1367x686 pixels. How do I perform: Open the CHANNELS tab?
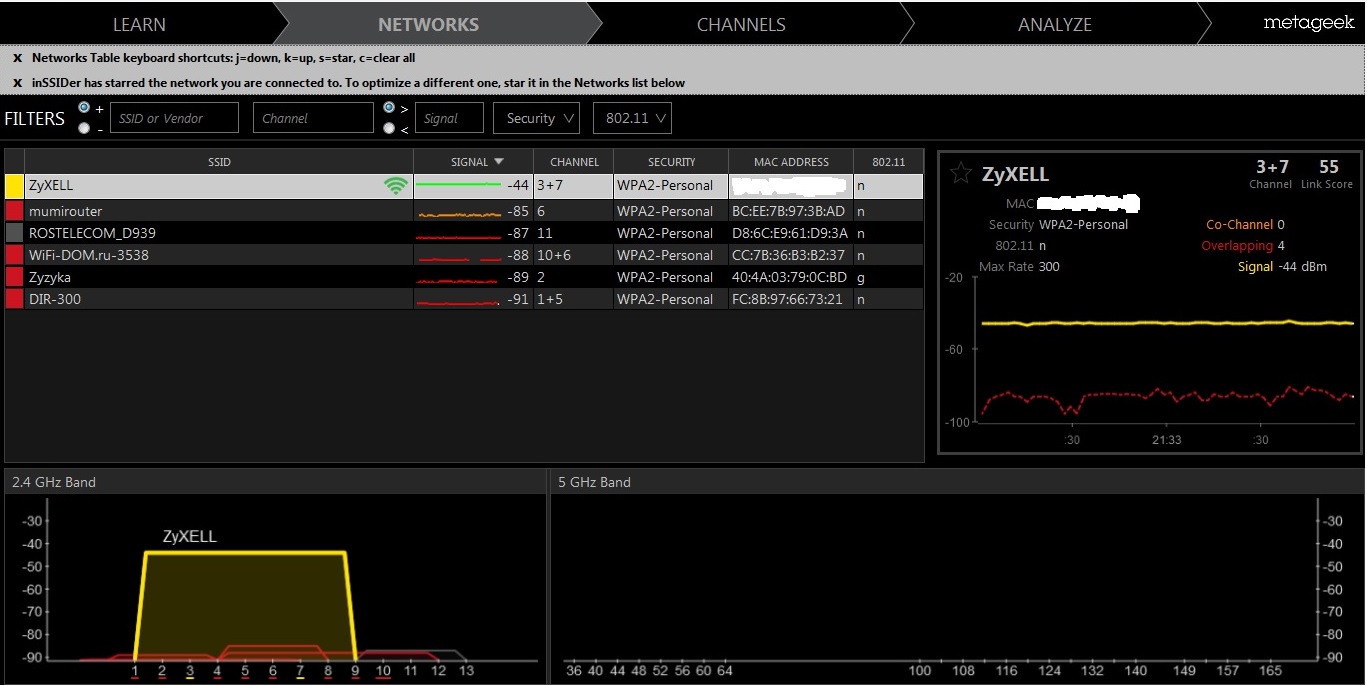741,24
